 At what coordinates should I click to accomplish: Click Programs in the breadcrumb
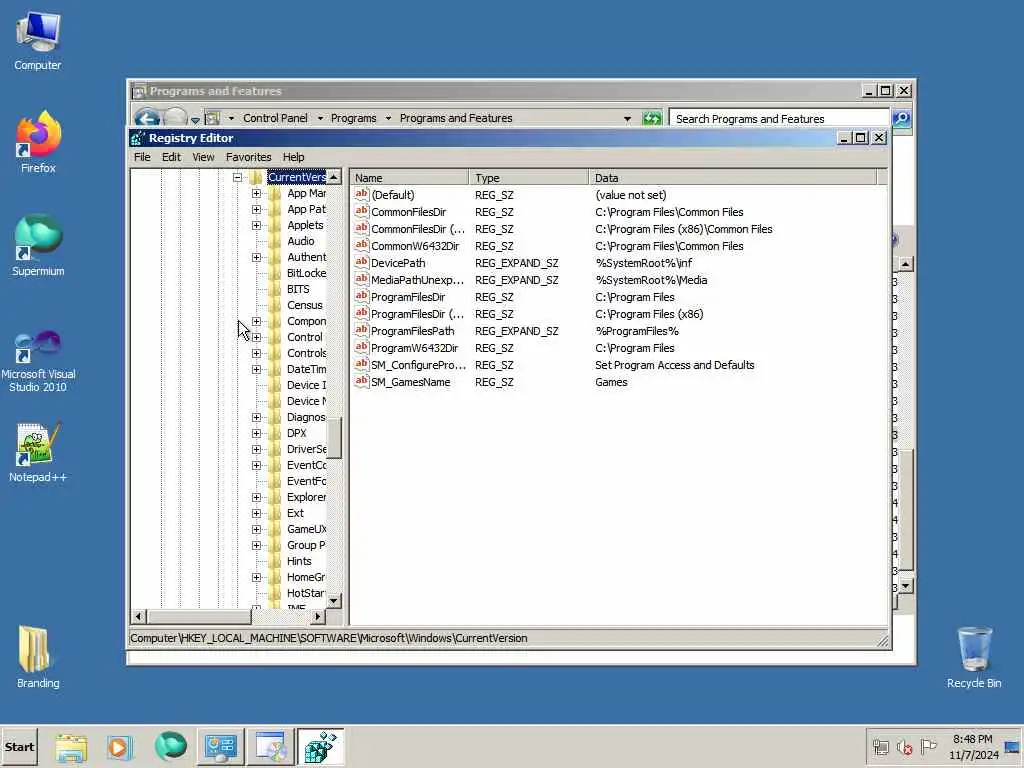point(353,118)
